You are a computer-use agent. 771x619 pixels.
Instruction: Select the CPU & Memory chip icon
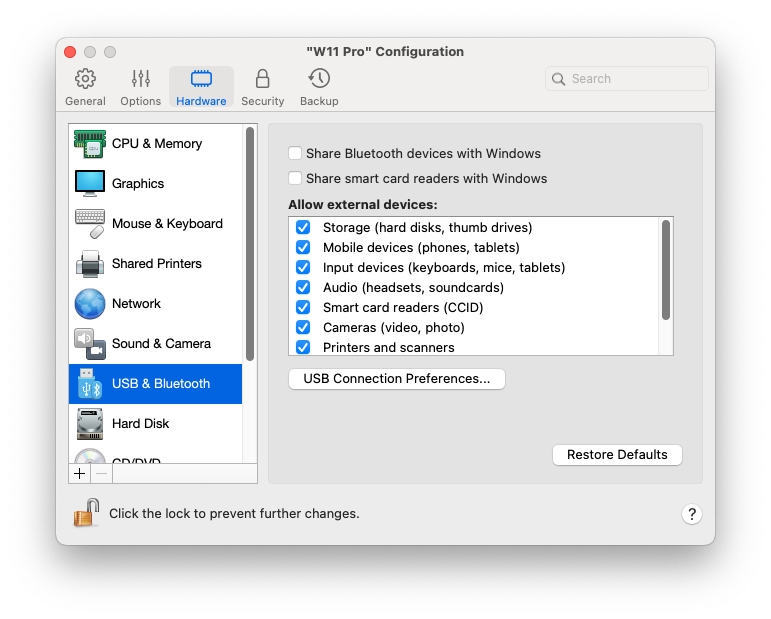click(90, 144)
